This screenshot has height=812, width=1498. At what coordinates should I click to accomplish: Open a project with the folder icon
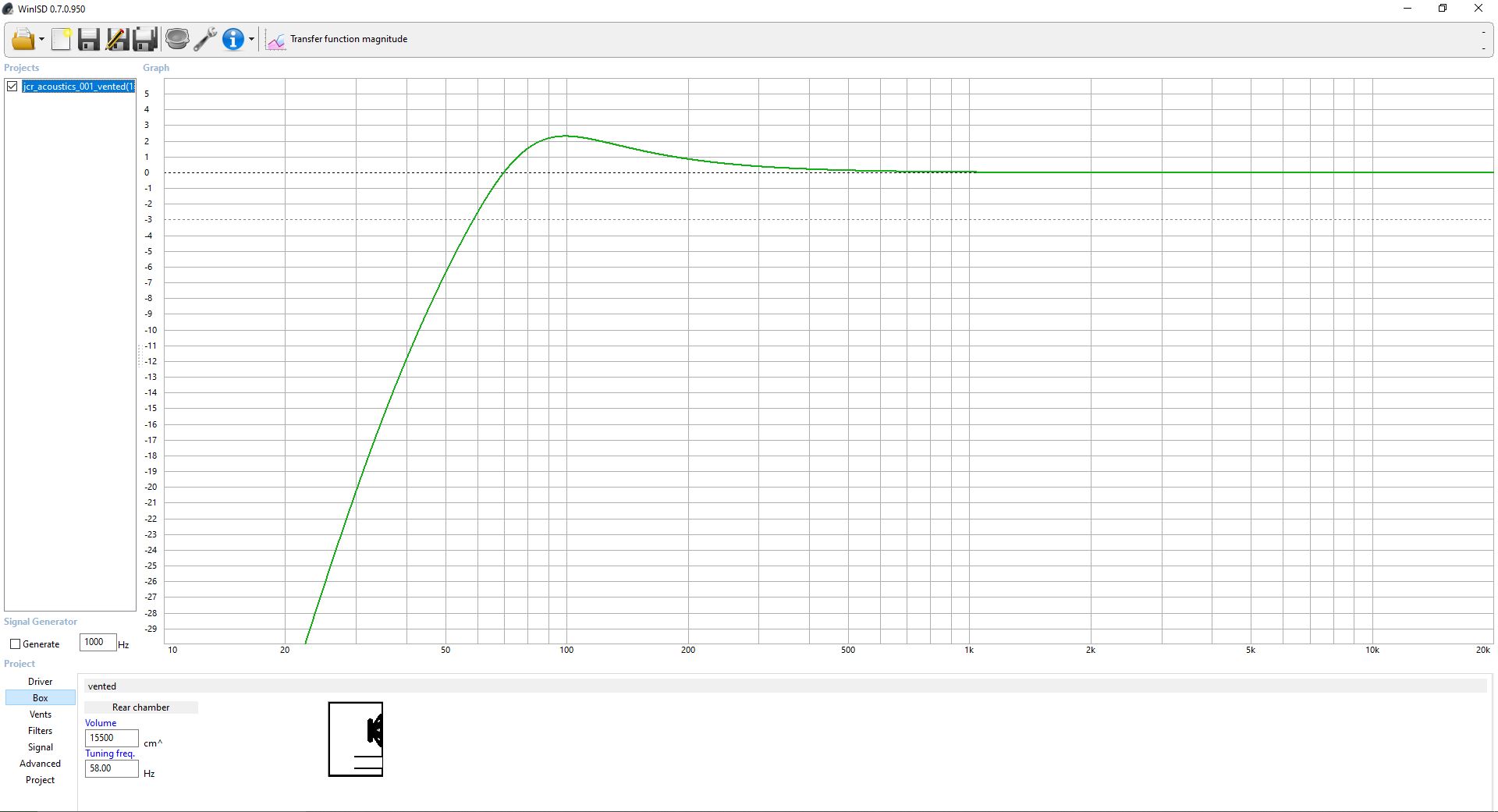[x=23, y=39]
